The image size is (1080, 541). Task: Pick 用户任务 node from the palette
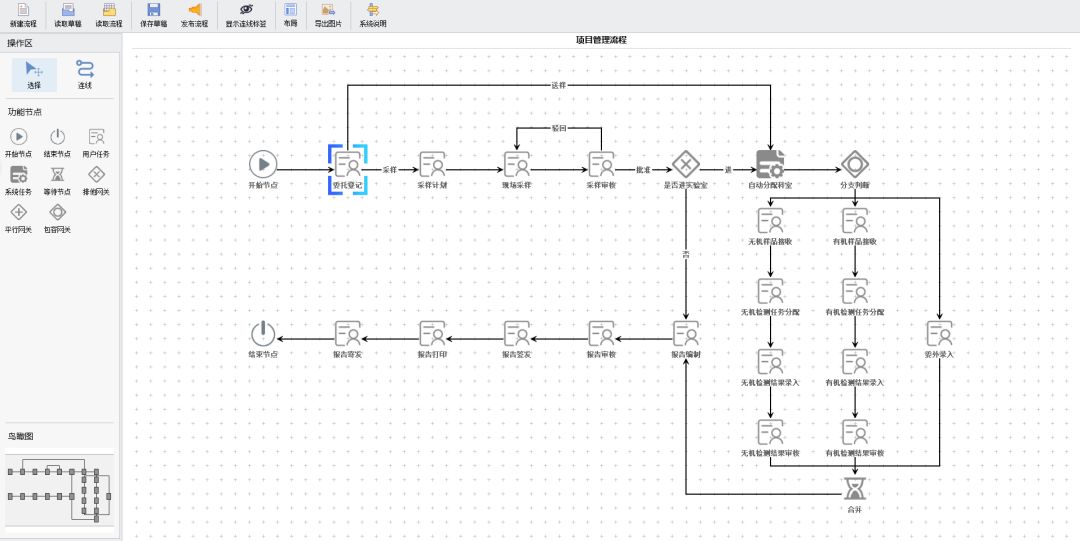click(96, 141)
